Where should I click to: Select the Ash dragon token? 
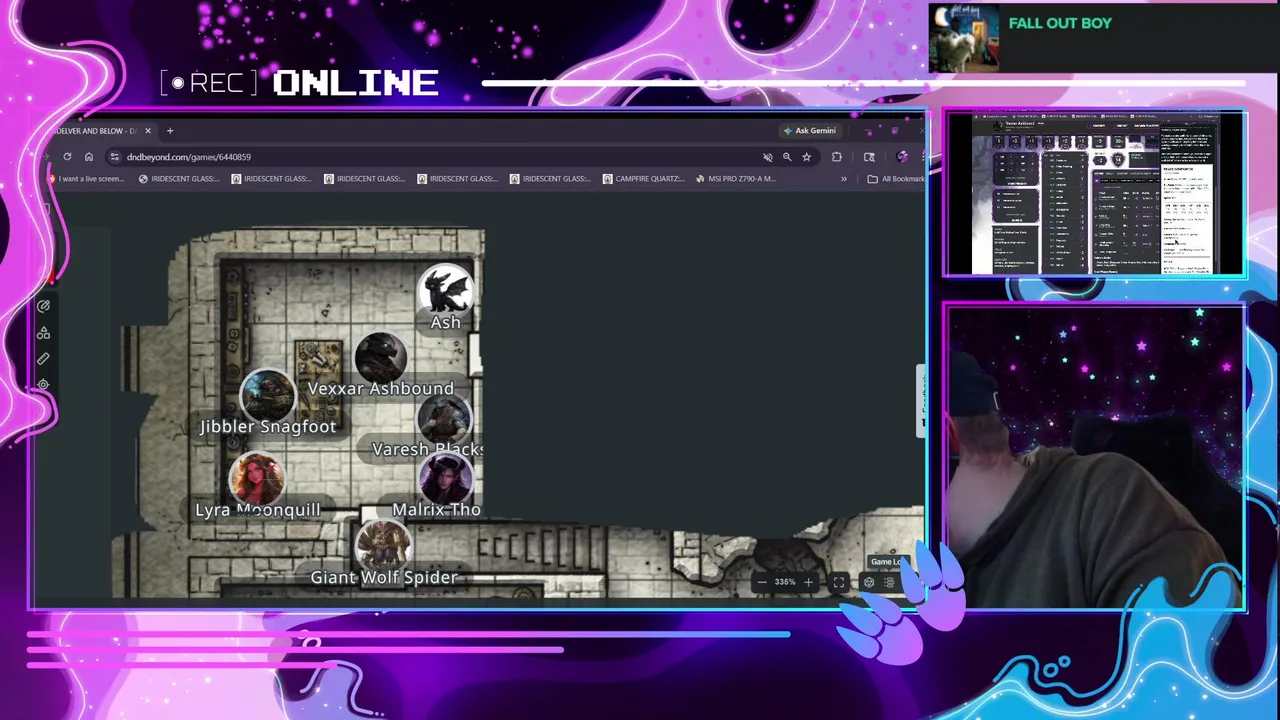(x=445, y=291)
